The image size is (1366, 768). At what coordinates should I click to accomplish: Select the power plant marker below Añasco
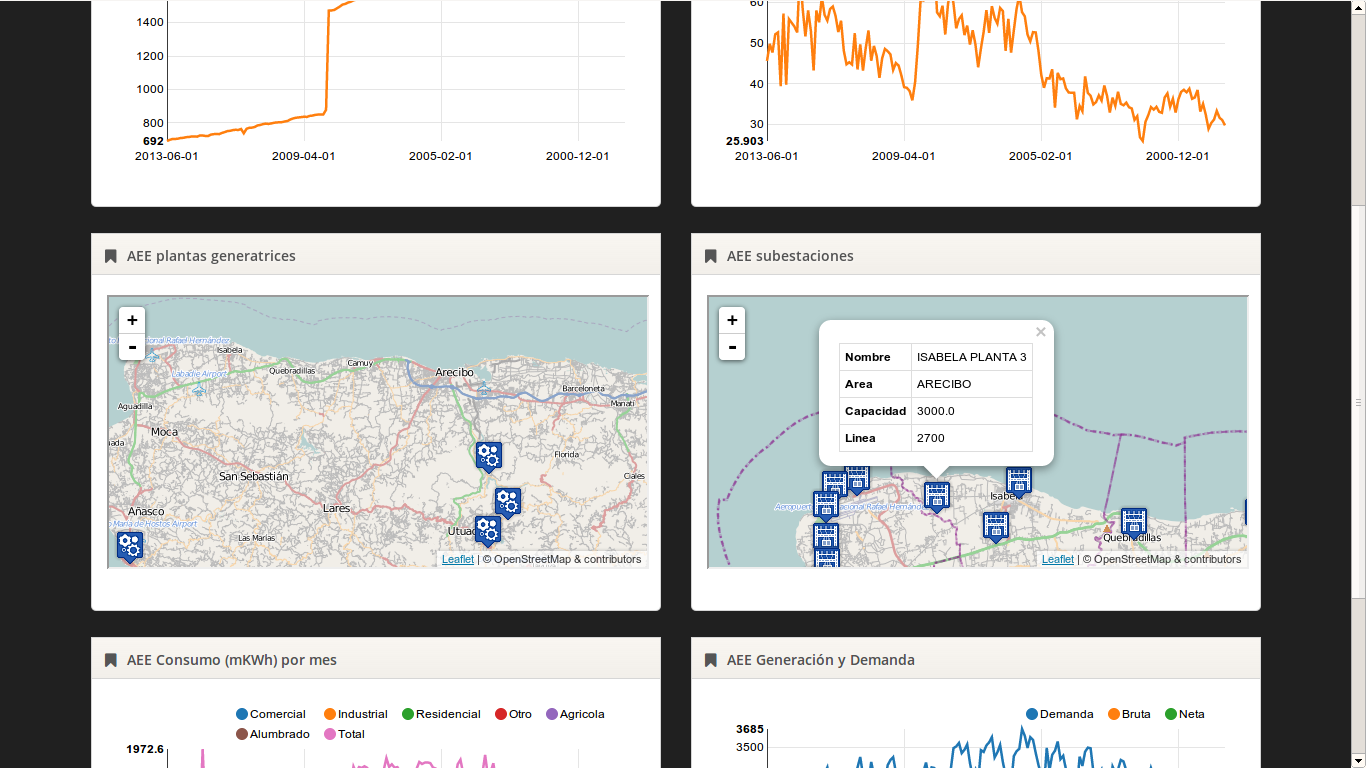pyautogui.click(x=130, y=546)
